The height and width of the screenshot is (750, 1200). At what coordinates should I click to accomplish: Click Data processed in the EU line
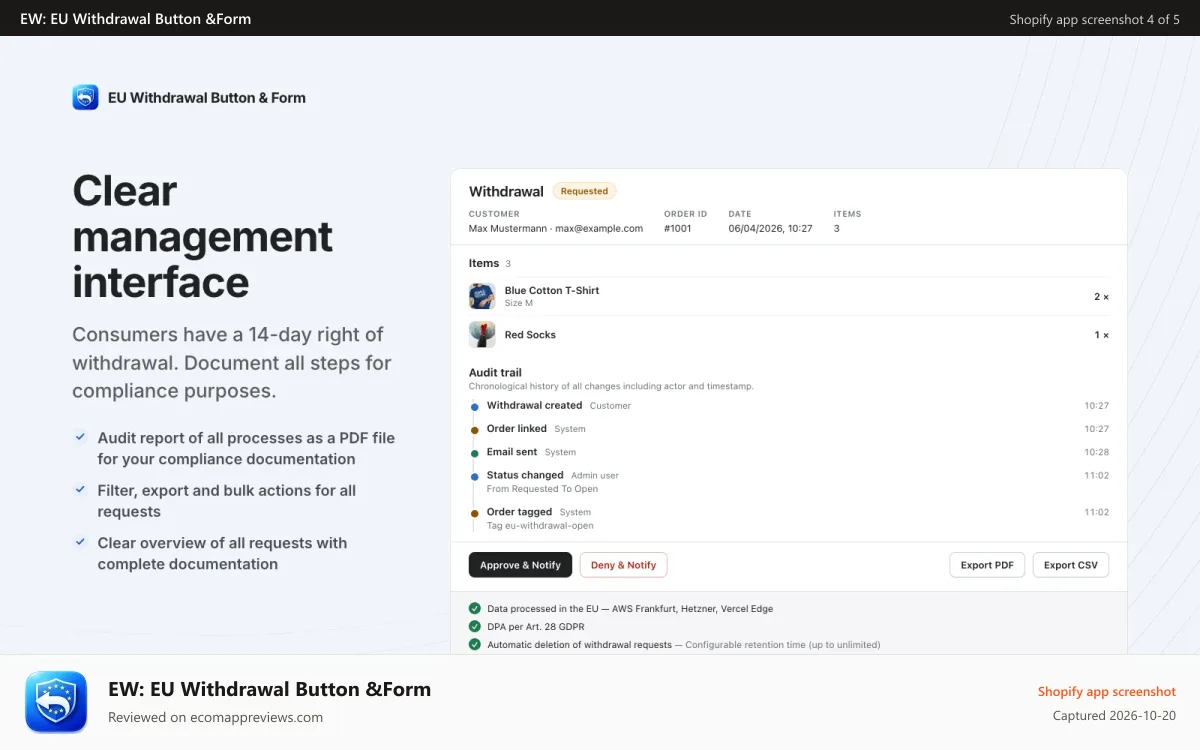pyautogui.click(x=630, y=608)
